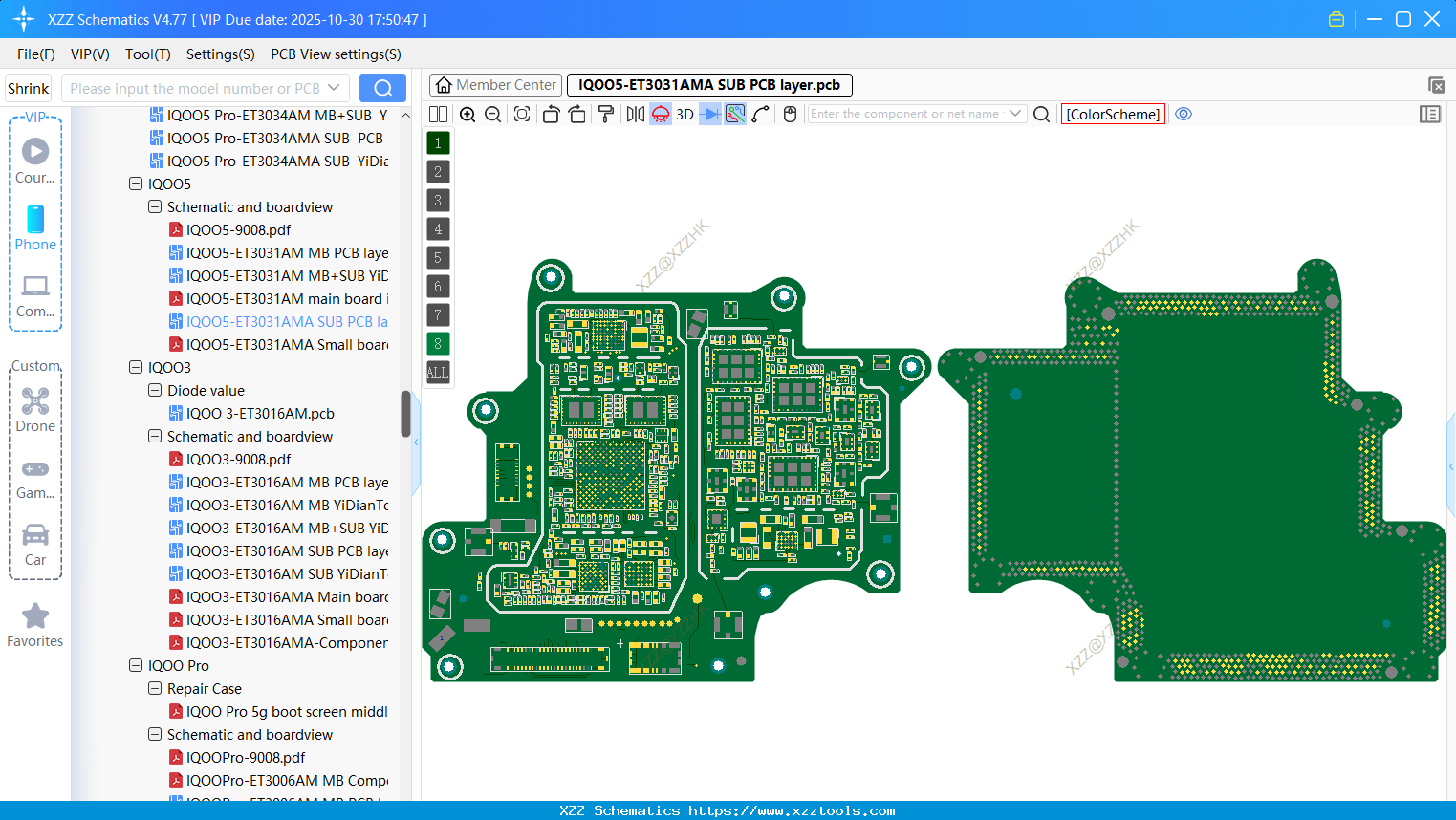
Task: Open the ColorScheme picker
Action: (1112, 114)
